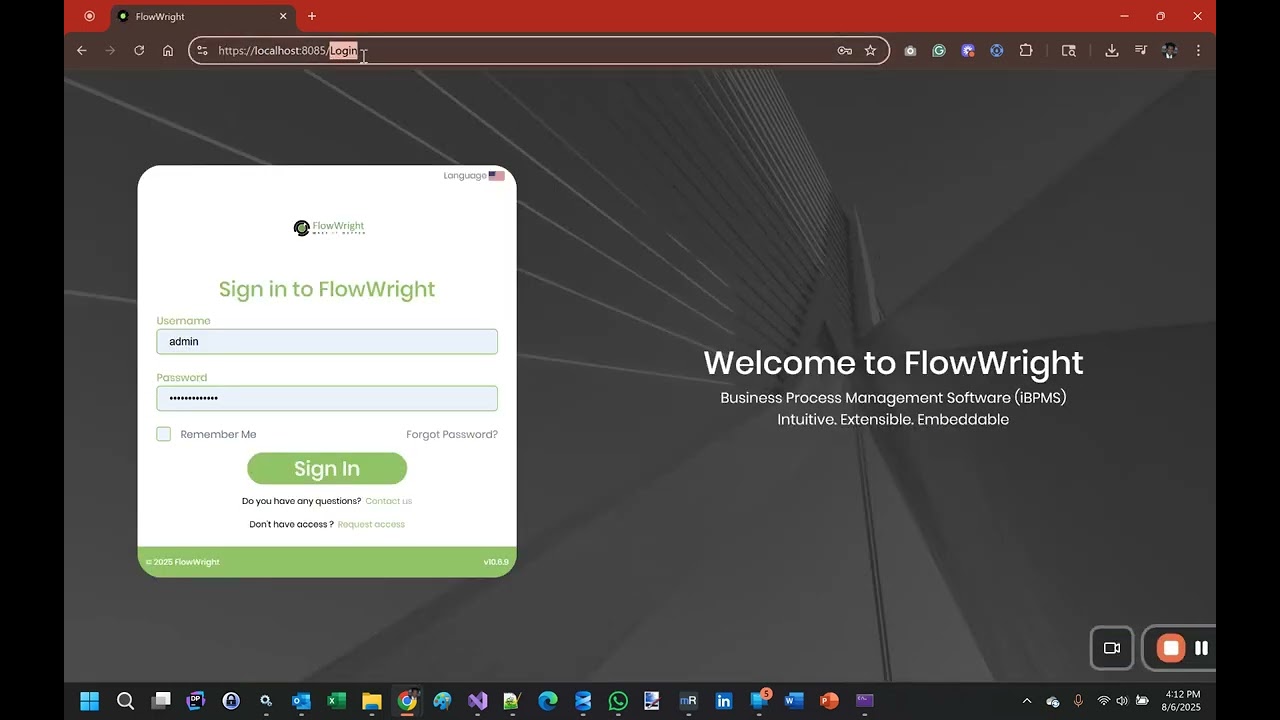
Task: Stop the screen recording
Action: point(1170,648)
